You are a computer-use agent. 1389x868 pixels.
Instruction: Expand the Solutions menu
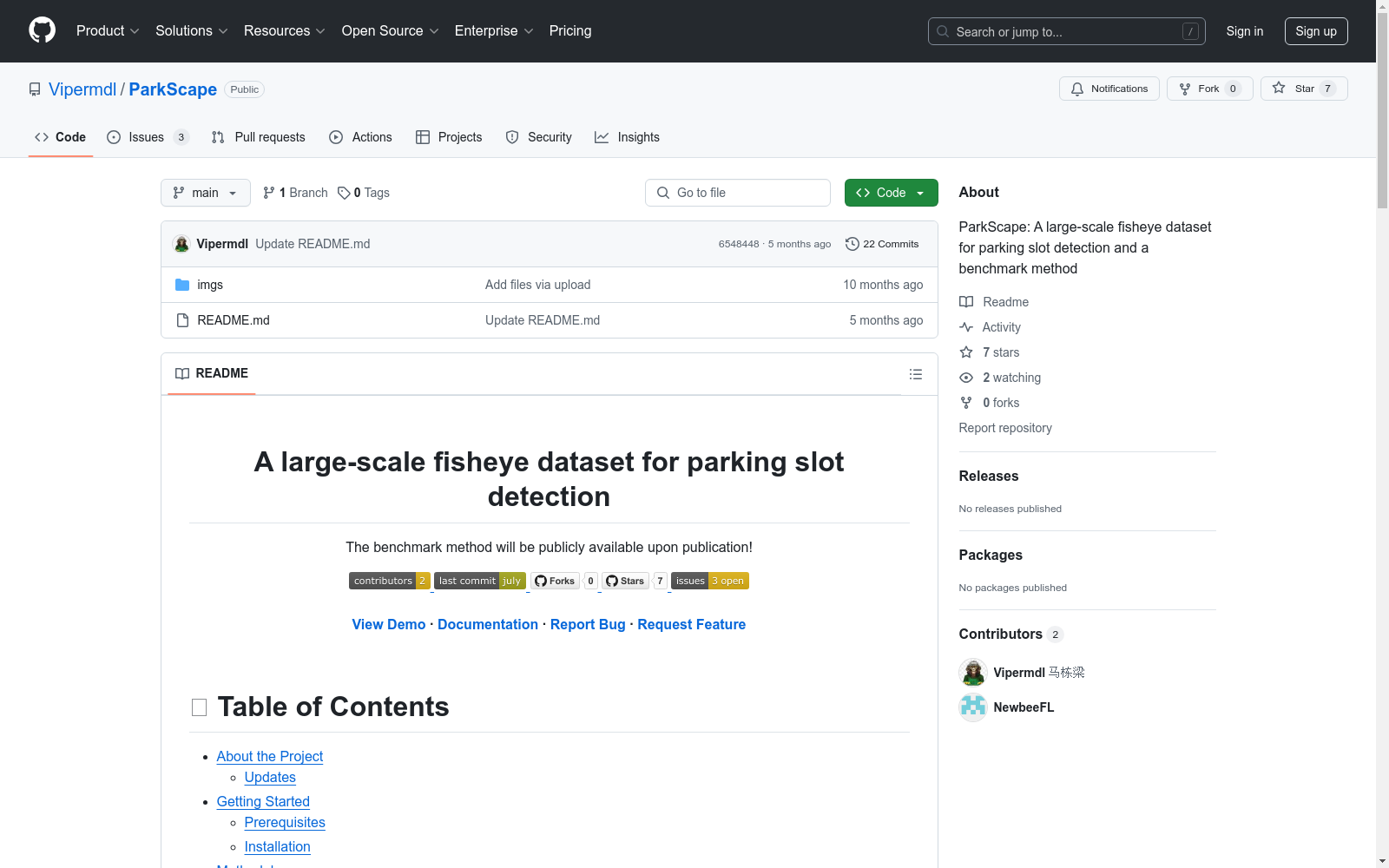pyautogui.click(x=192, y=30)
